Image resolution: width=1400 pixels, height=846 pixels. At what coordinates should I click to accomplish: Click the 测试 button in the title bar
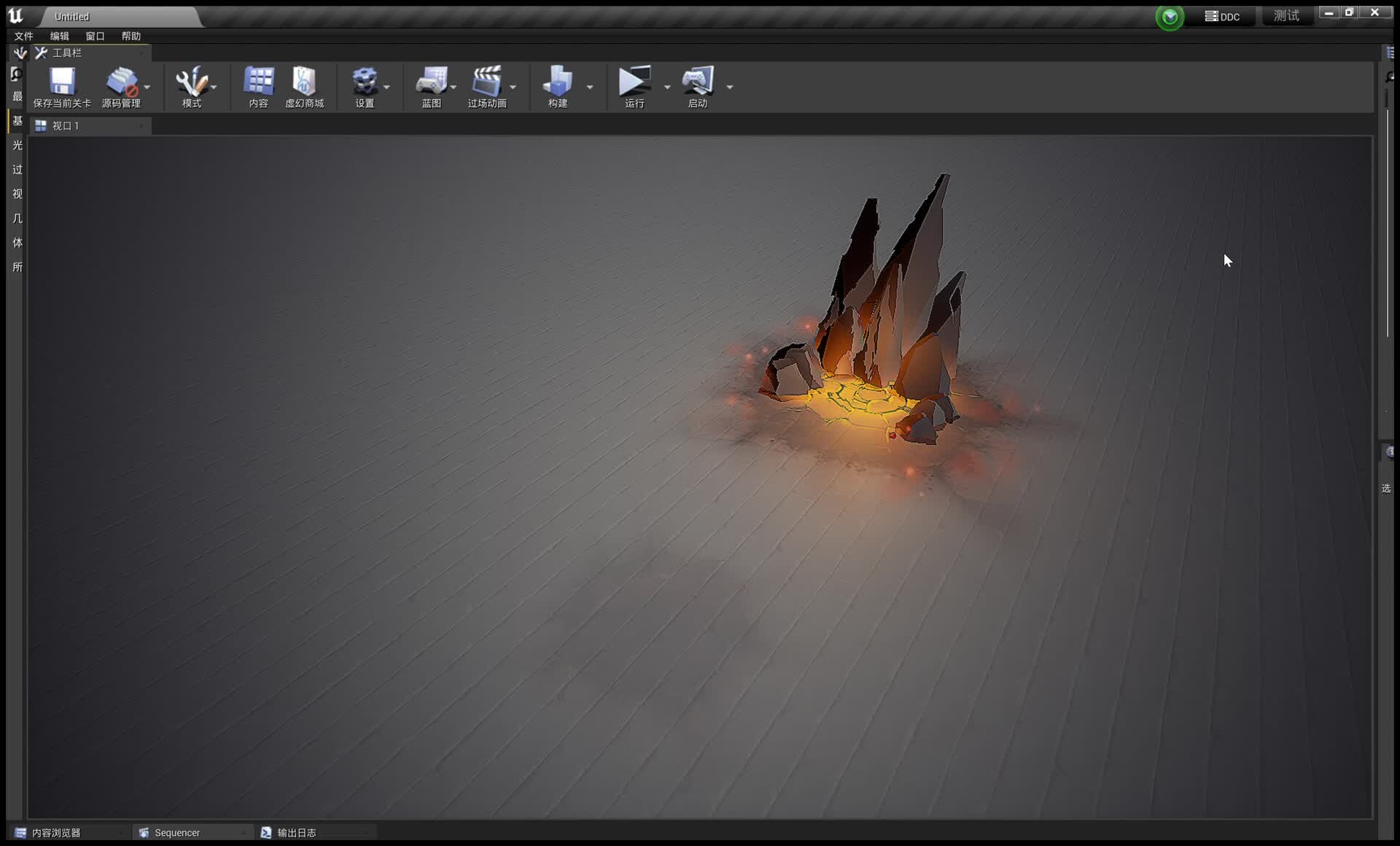(1286, 15)
